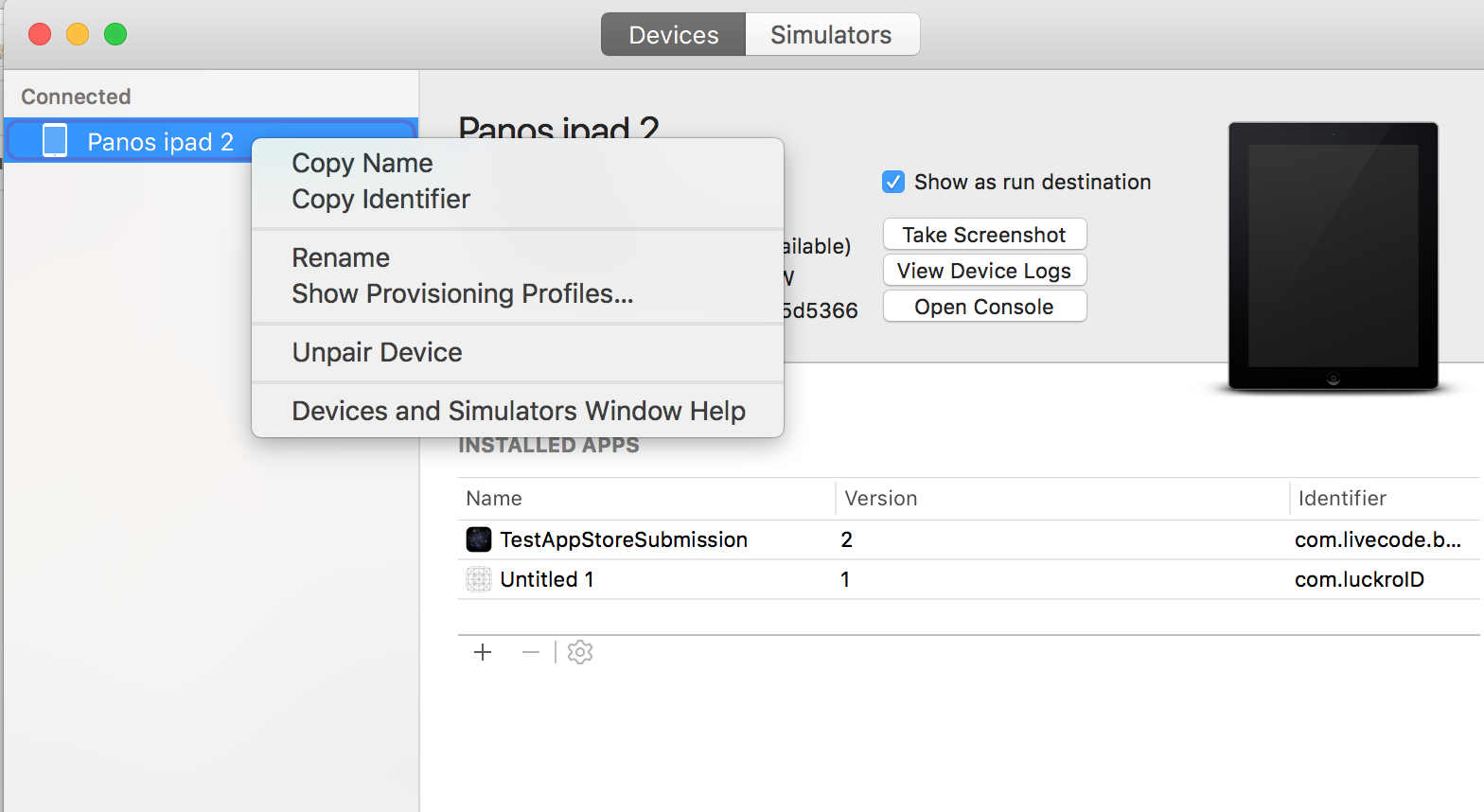Select Unpair Device from the menu
The height and width of the screenshot is (812, 1484).
pos(377,352)
